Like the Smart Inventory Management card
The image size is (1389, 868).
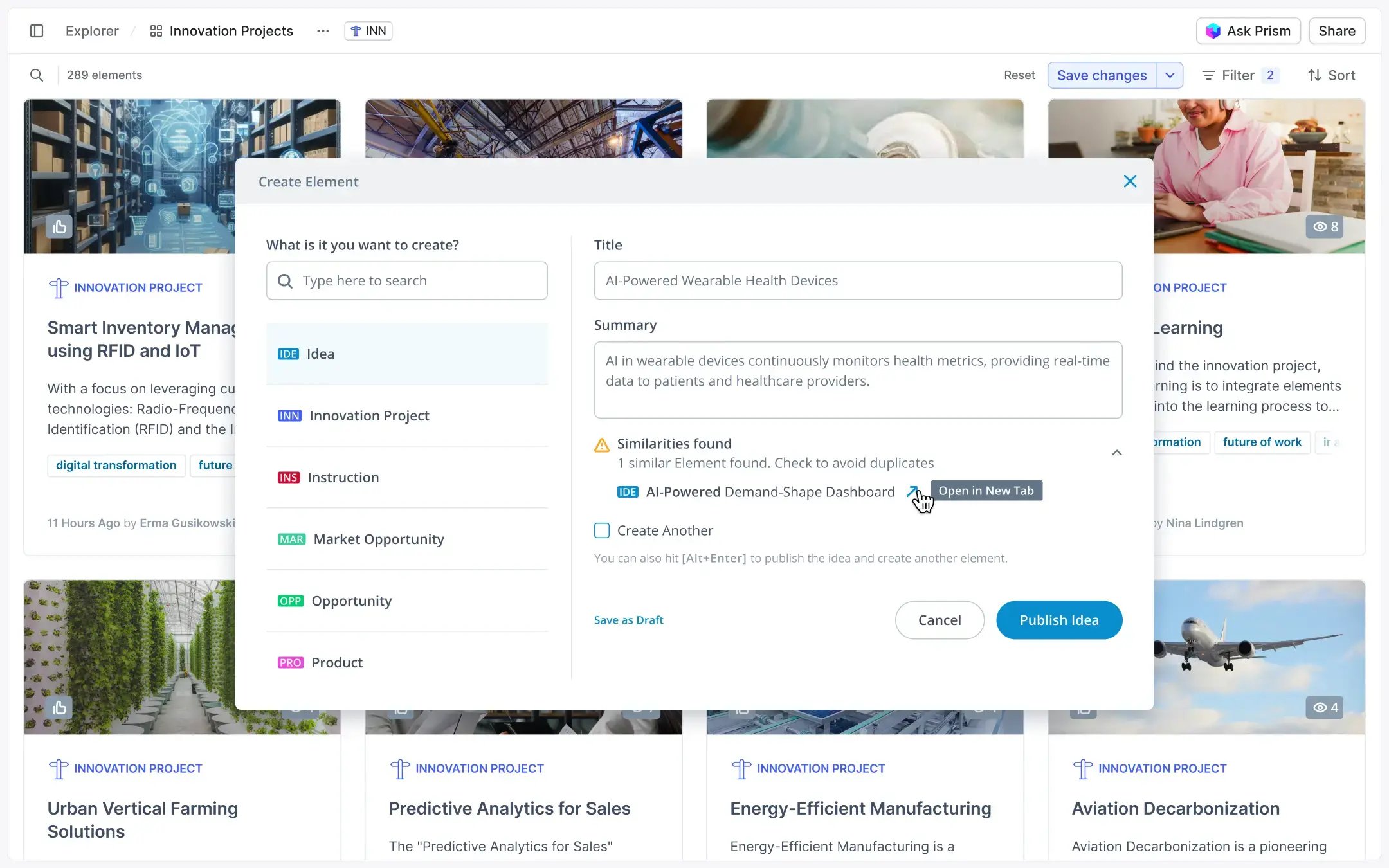[59, 227]
